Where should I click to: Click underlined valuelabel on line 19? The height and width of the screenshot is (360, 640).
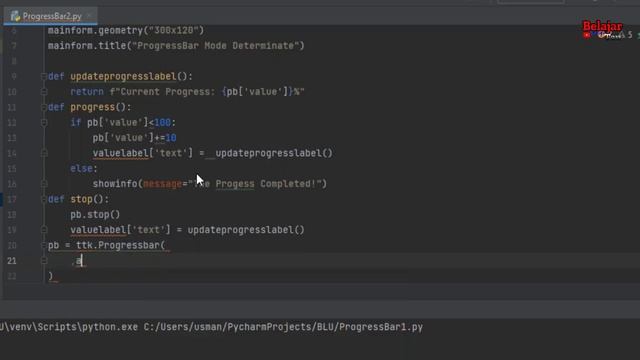pyautogui.click(x=98, y=230)
